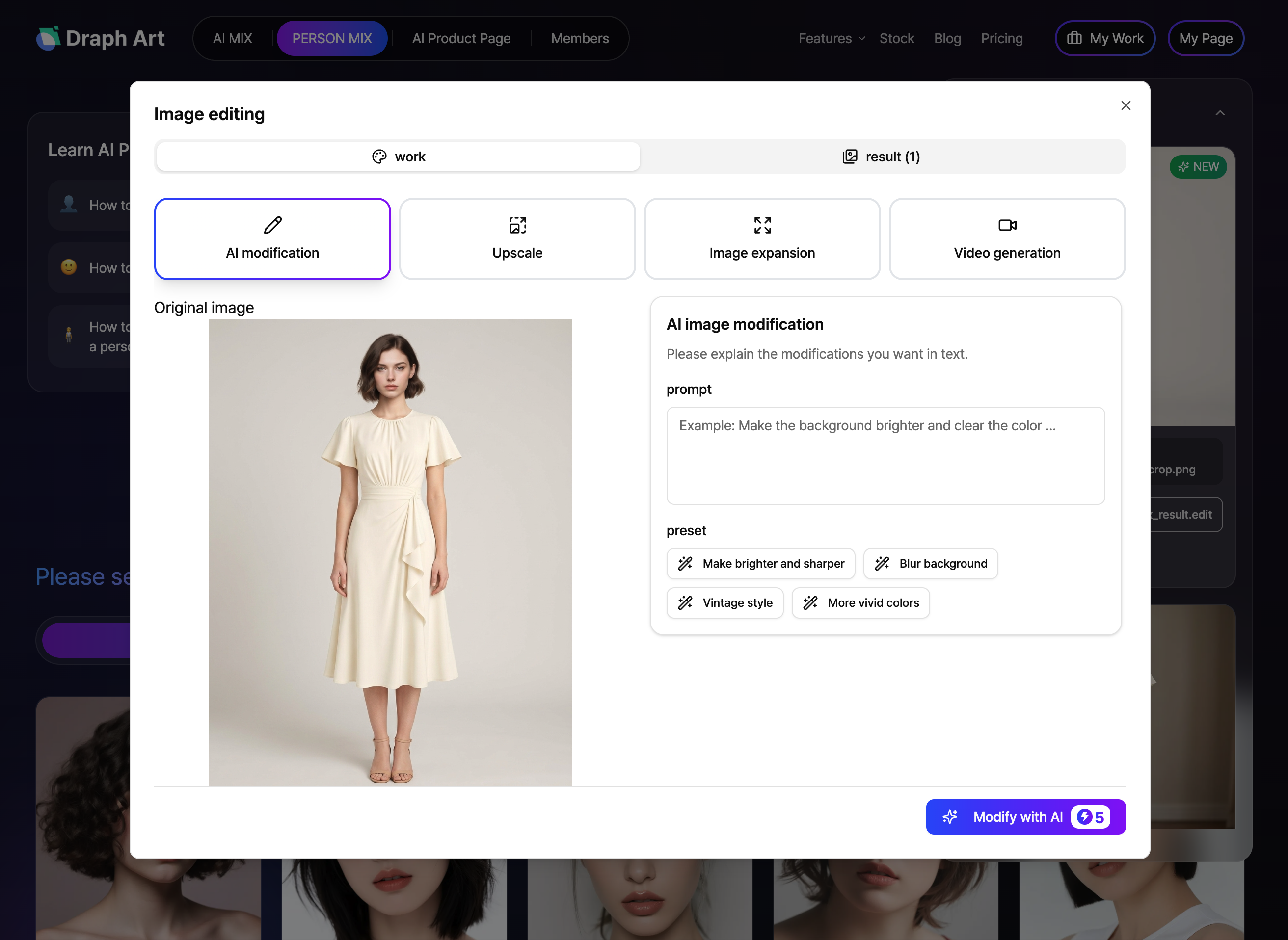Go to AI Product Page
This screenshot has height=940, width=1288.
461,38
